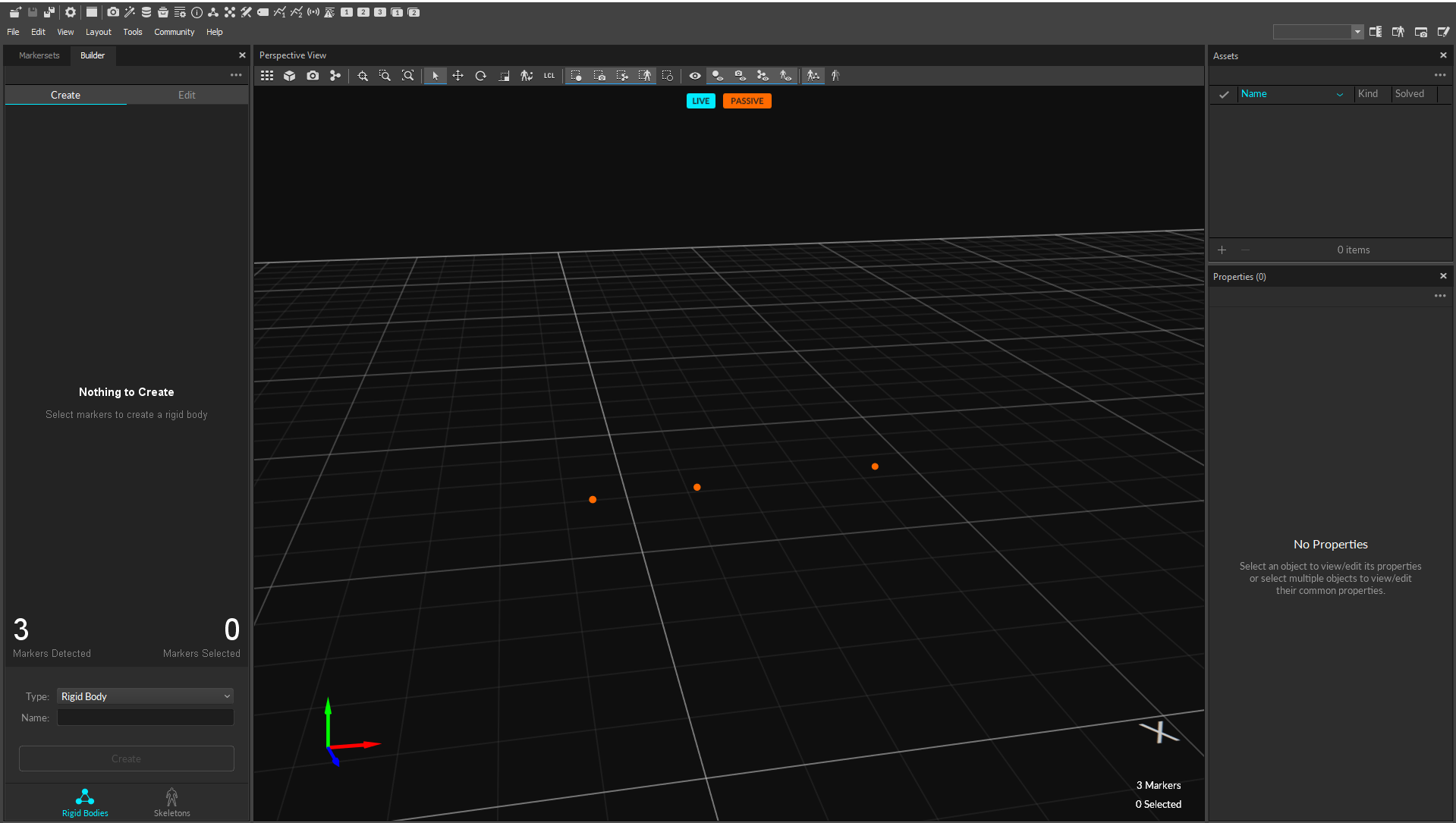This screenshot has height=823, width=1456.
Task: Open the info pane icon
Action: (197, 12)
